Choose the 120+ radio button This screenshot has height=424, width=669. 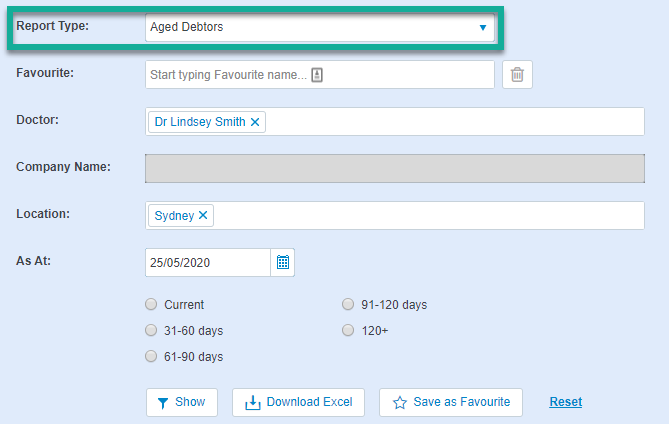click(348, 330)
